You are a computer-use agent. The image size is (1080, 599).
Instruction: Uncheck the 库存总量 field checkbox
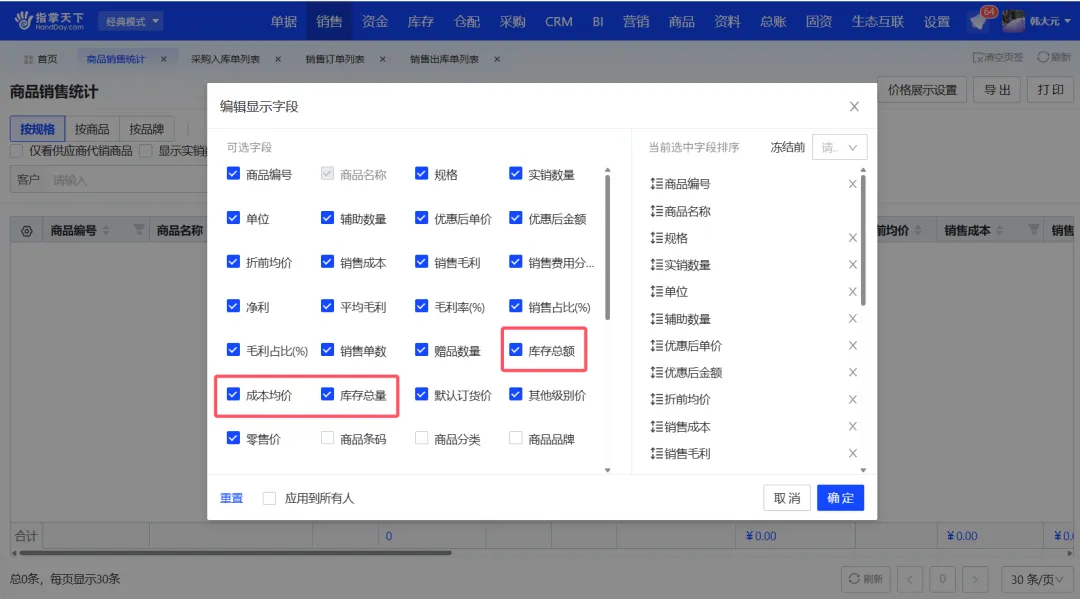coord(327,395)
